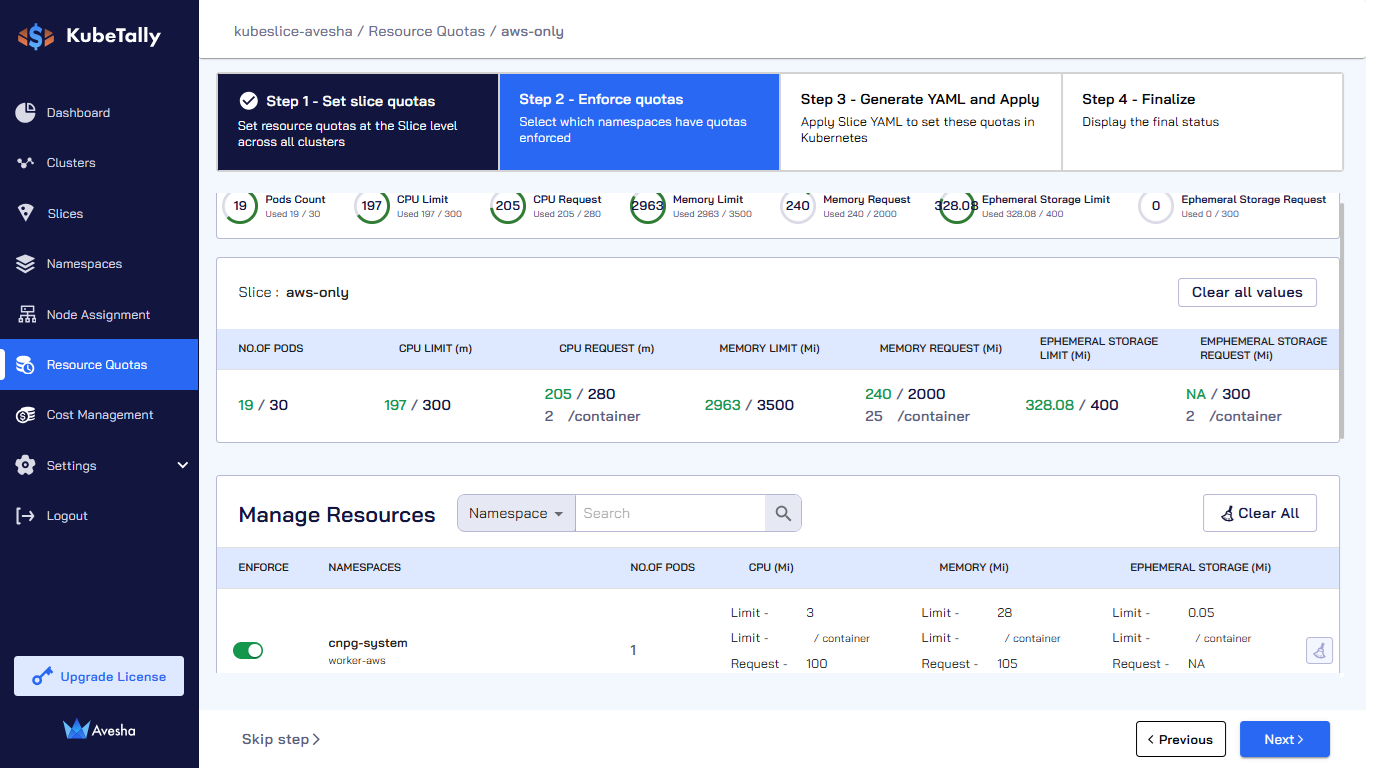Click the Node Assignment icon
Screen dimensions: 1375x782
(x=26, y=314)
